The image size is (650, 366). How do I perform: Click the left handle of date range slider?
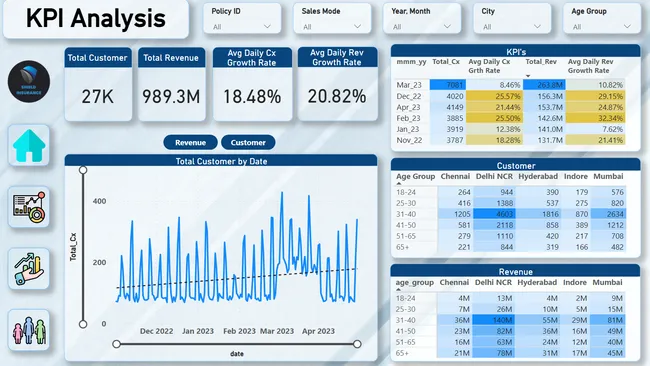coord(116,344)
